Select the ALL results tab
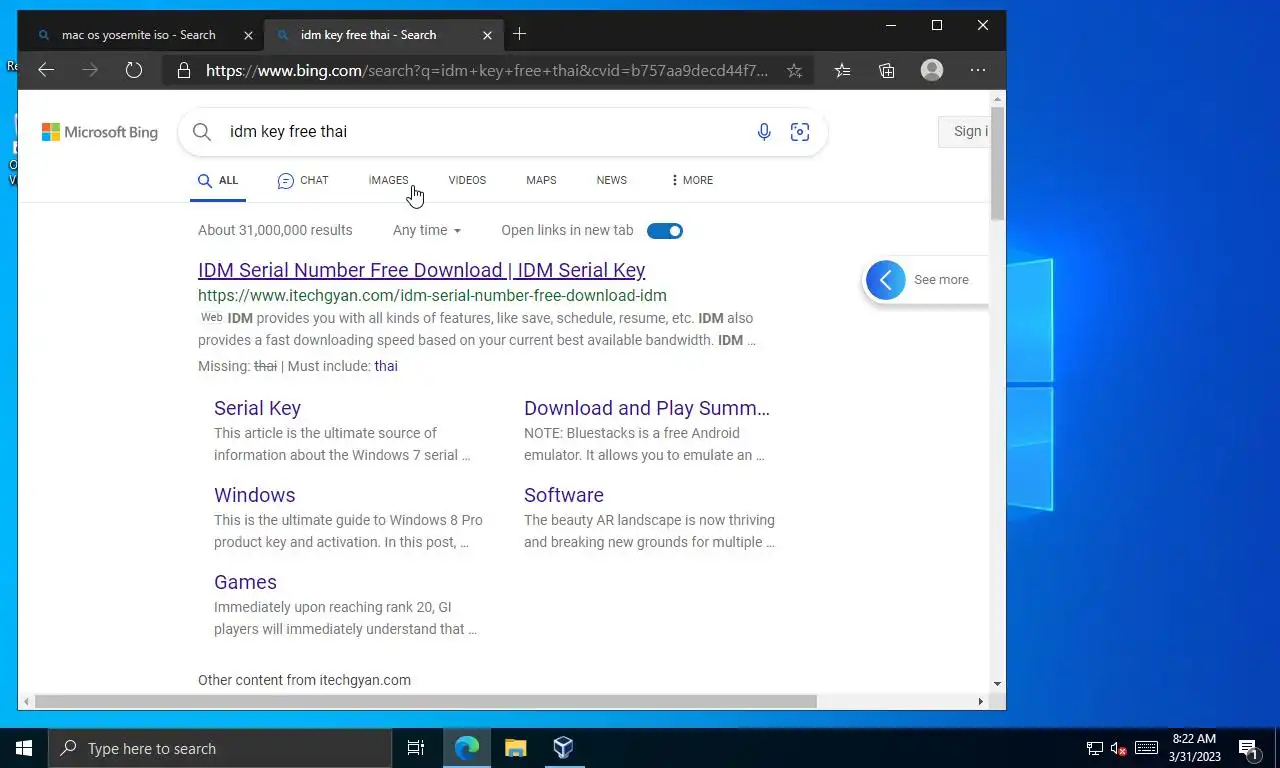Viewport: 1280px width, 768px height. click(x=218, y=181)
